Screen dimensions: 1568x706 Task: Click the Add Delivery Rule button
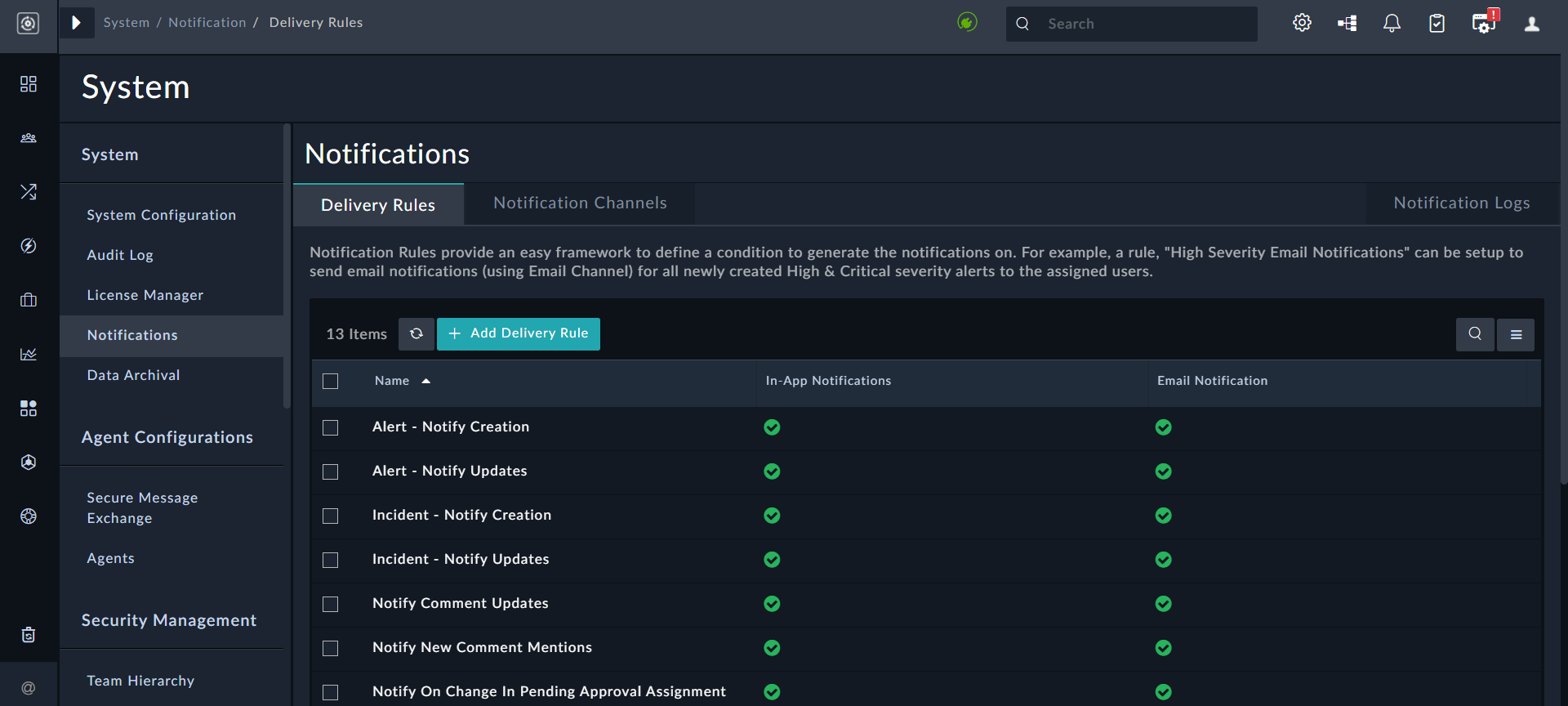pyautogui.click(x=519, y=334)
